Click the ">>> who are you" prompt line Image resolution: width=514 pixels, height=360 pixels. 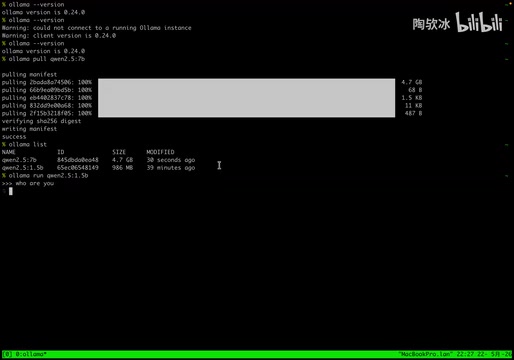[28, 183]
